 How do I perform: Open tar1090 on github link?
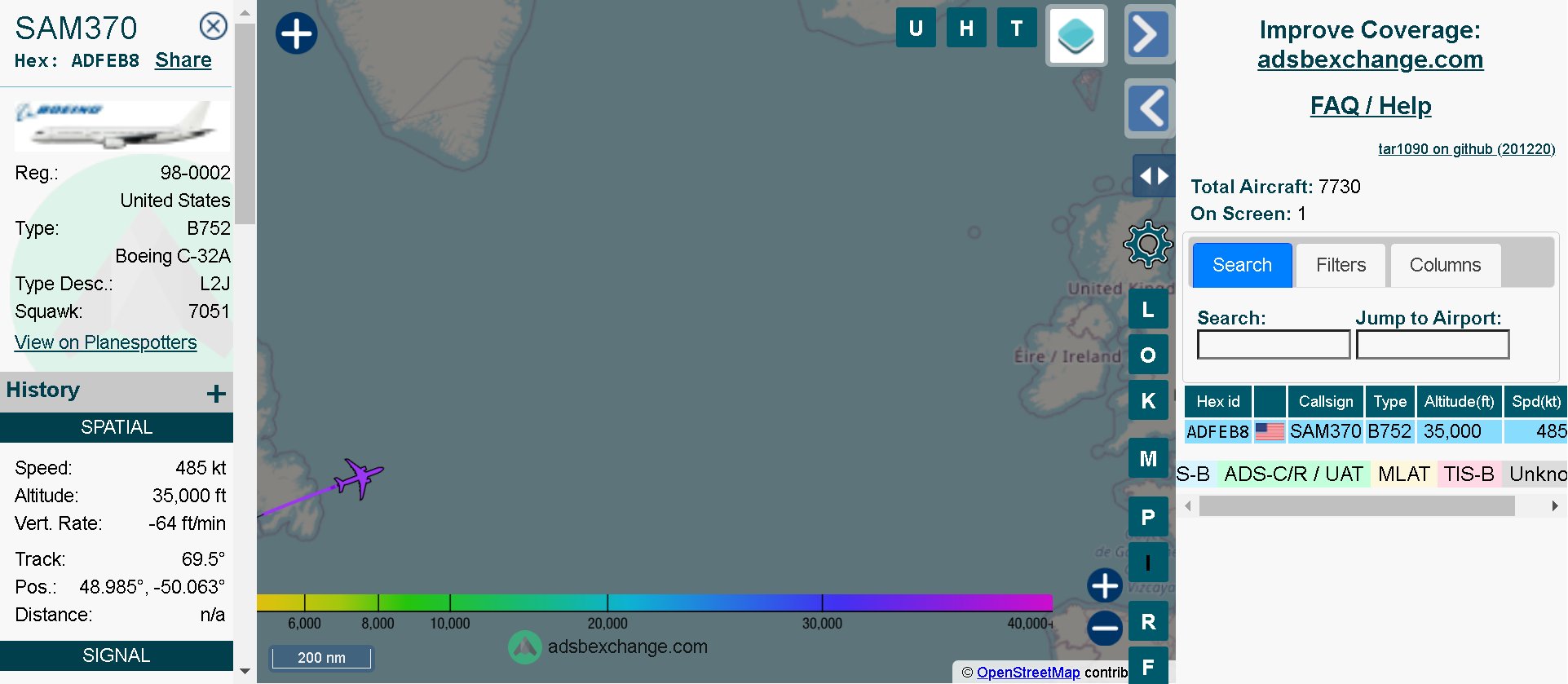pos(1466,149)
